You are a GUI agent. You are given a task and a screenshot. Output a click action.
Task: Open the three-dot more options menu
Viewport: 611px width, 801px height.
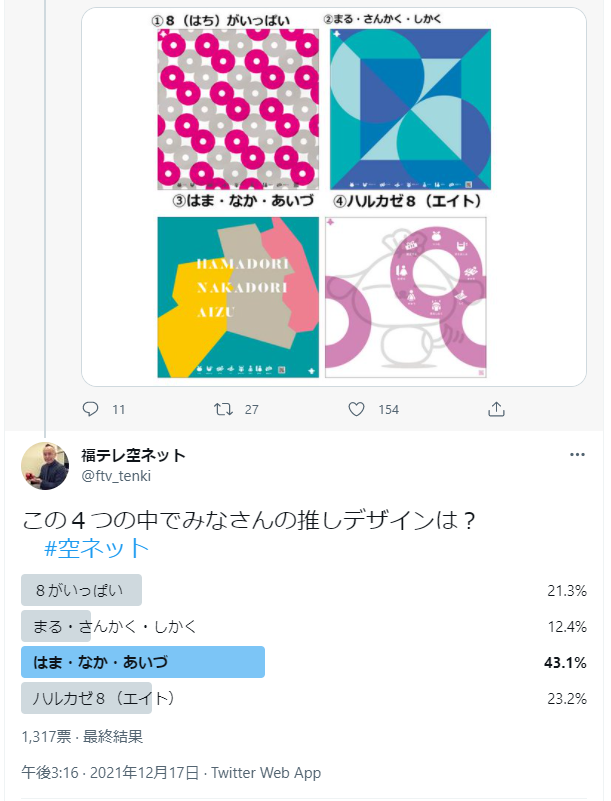pos(577,455)
